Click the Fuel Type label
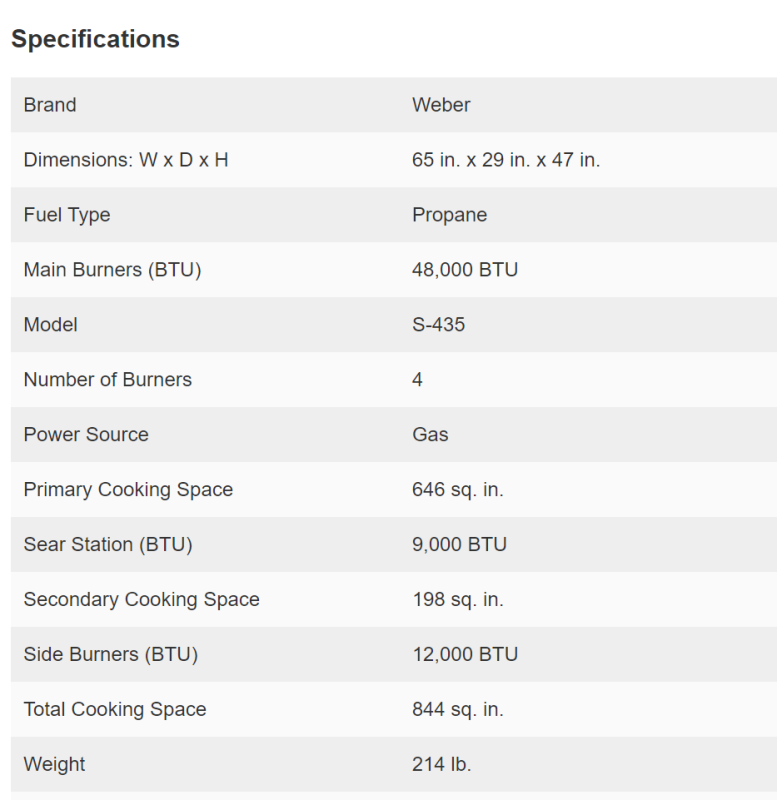Viewport: 777px width, 800px height. [67, 215]
